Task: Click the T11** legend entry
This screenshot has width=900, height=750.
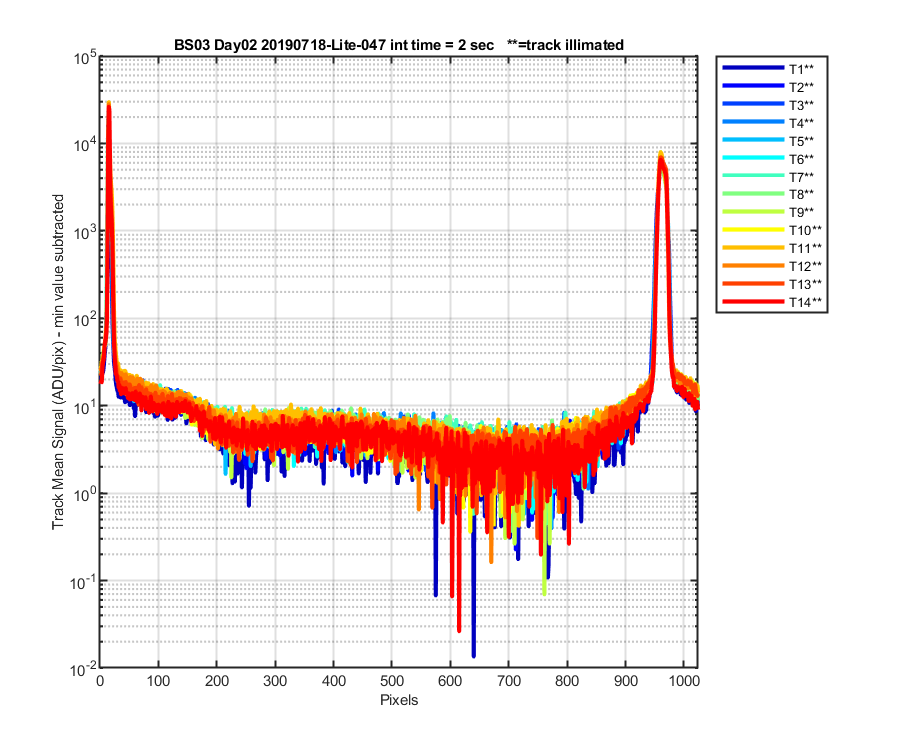Action: pos(772,248)
